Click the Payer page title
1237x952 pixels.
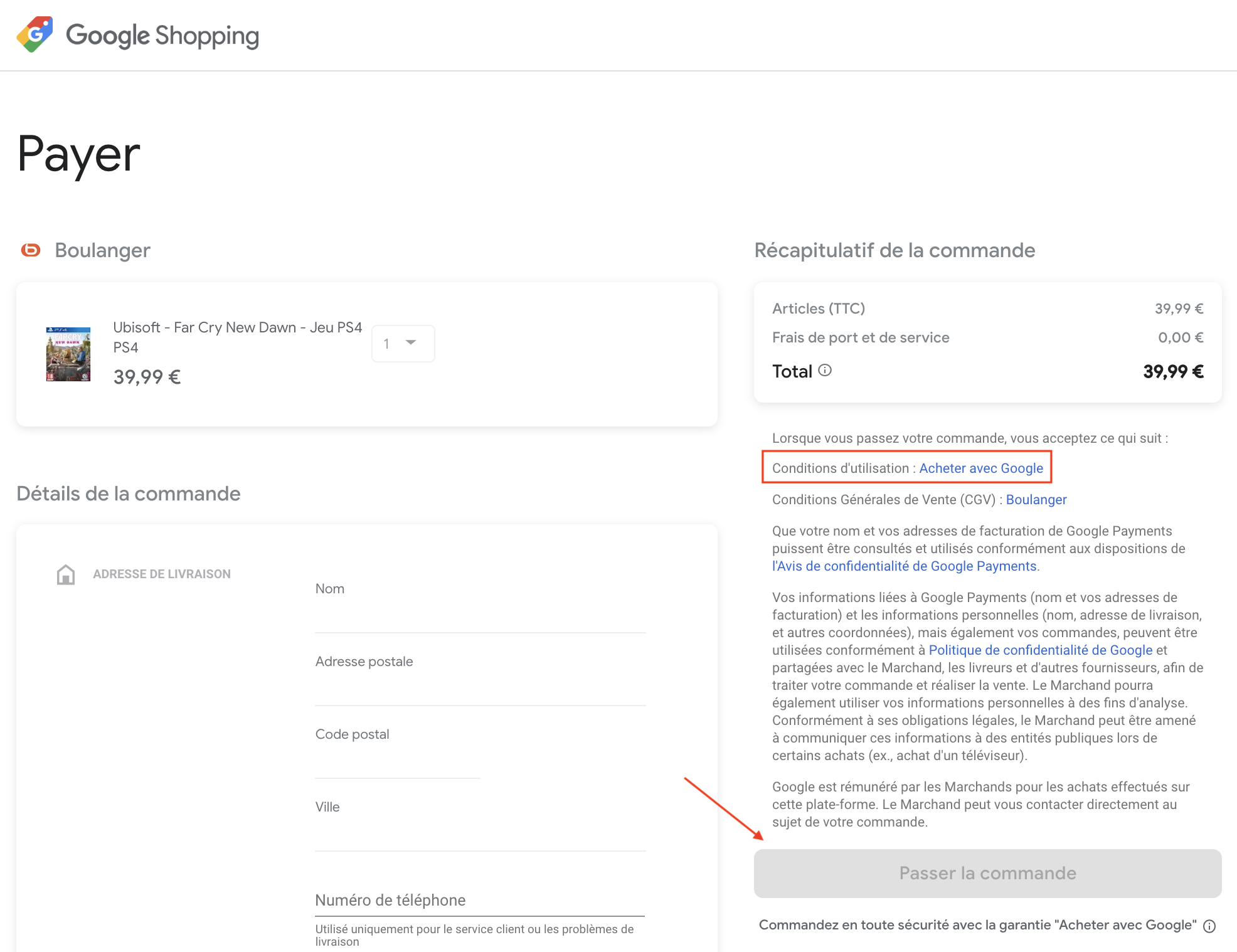click(x=78, y=154)
